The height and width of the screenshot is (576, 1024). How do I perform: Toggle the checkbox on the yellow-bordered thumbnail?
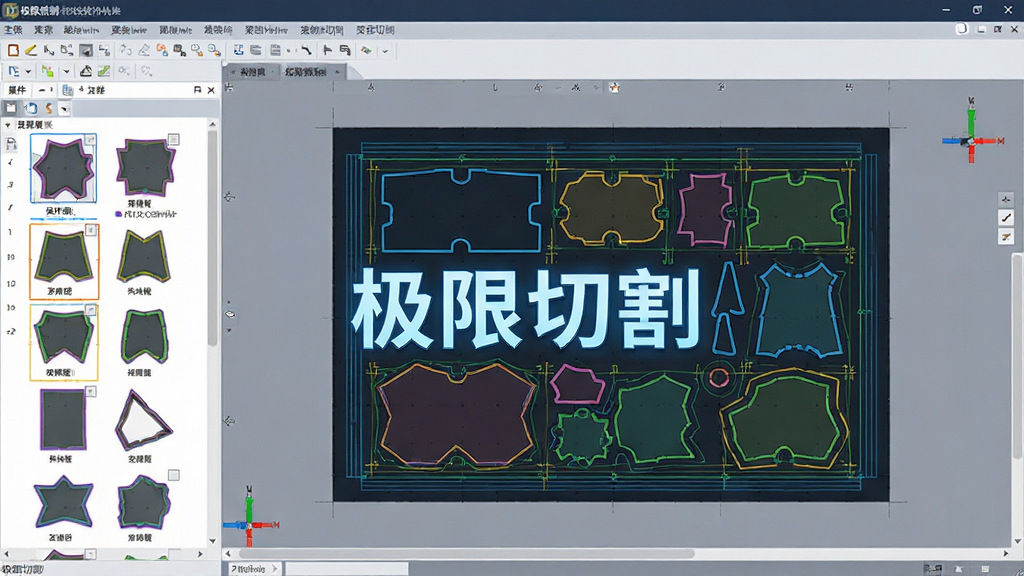coord(91,310)
